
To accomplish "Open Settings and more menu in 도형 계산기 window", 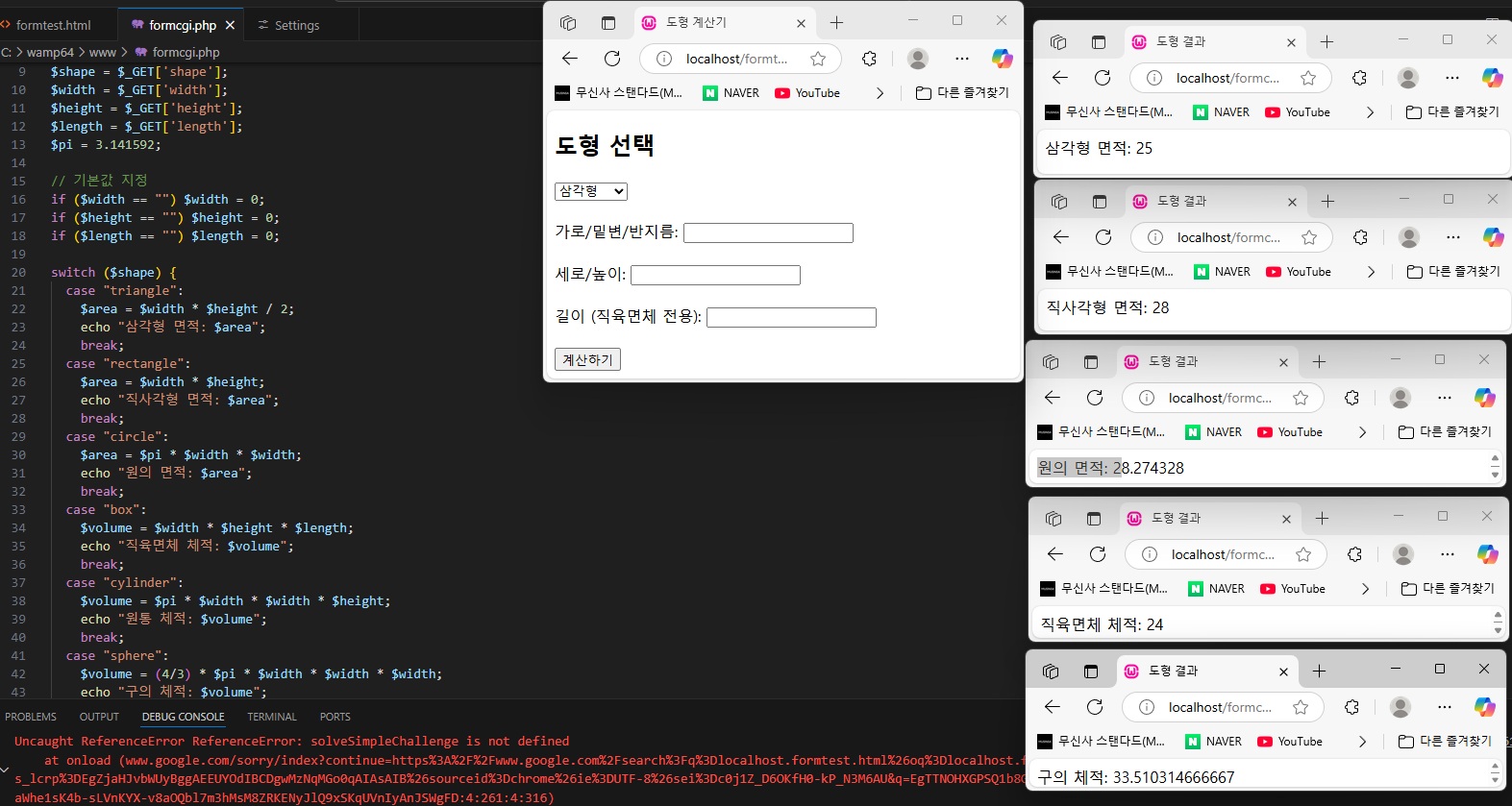I will click(x=961, y=59).
